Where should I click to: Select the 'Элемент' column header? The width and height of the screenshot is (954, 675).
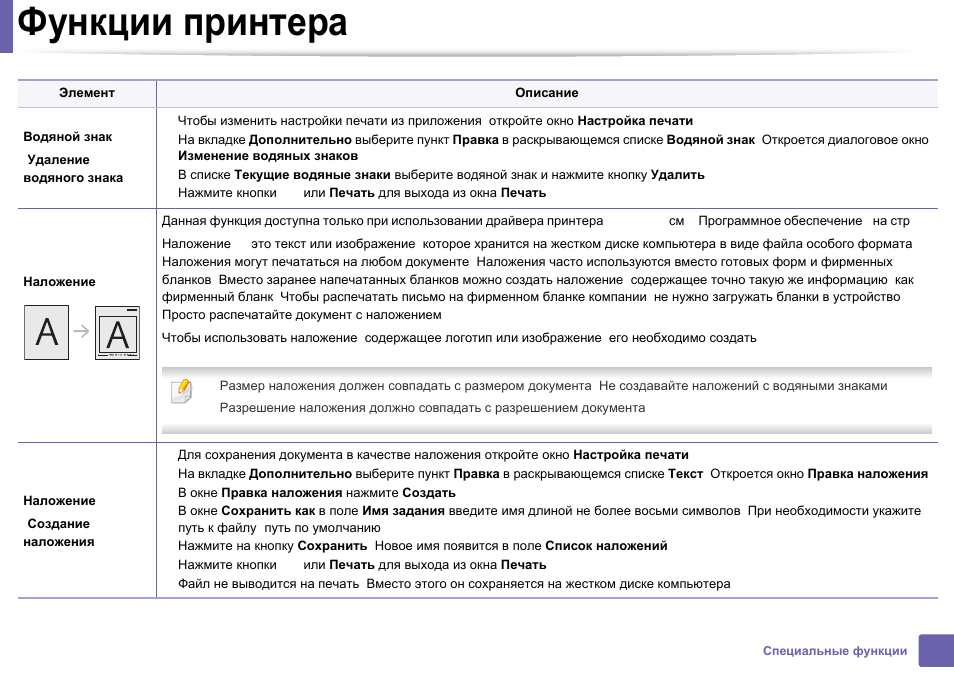coord(87,92)
